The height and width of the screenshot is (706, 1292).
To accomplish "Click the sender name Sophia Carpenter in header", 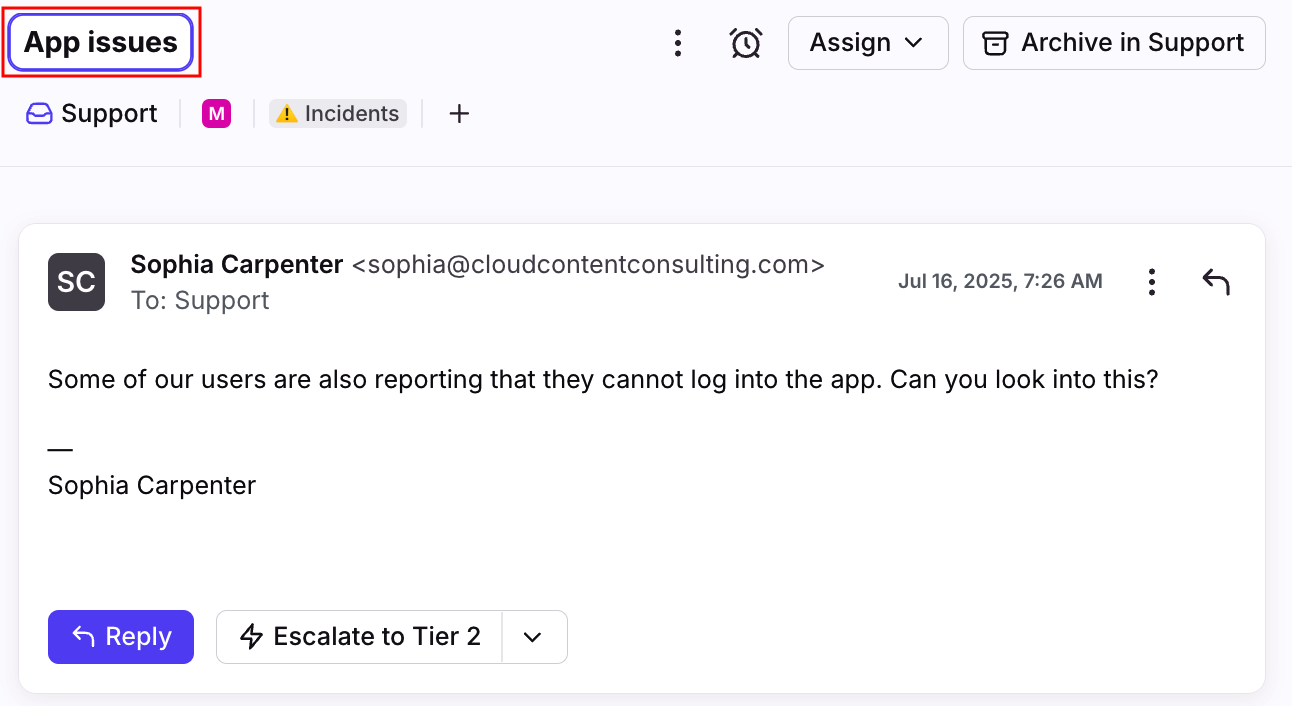I will [237, 265].
